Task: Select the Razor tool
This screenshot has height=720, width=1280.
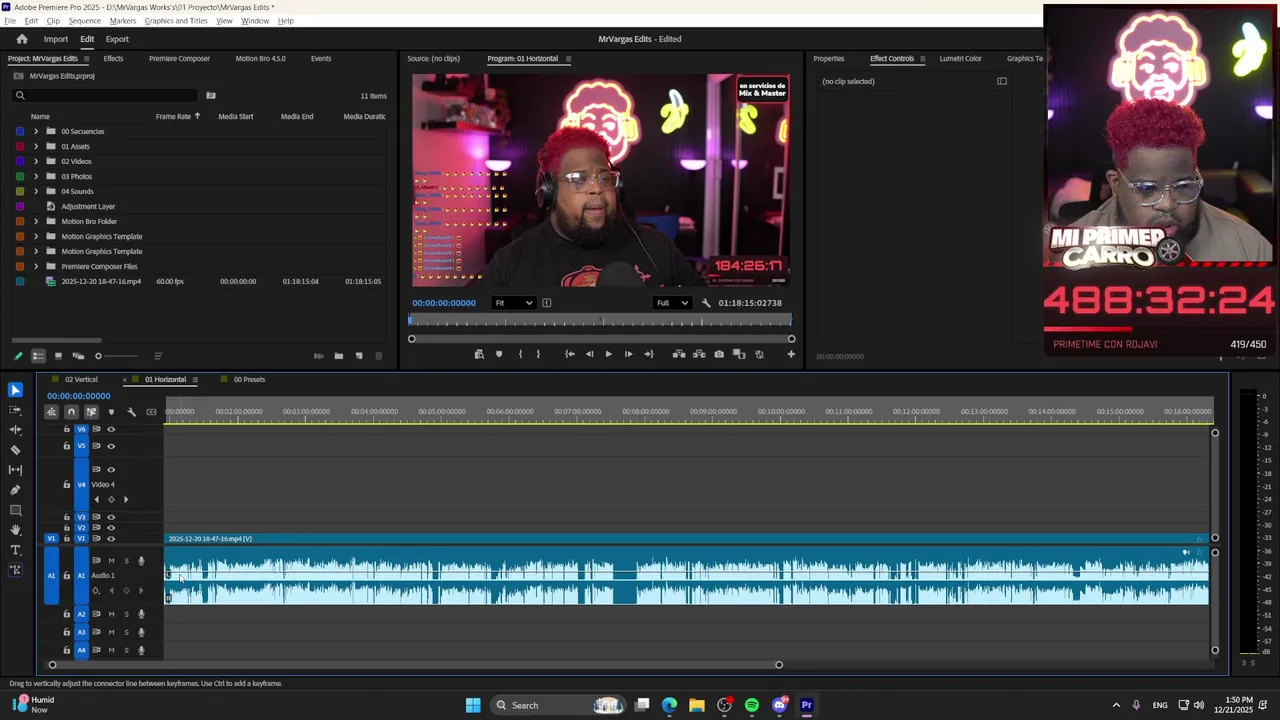Action: [15, 450]
